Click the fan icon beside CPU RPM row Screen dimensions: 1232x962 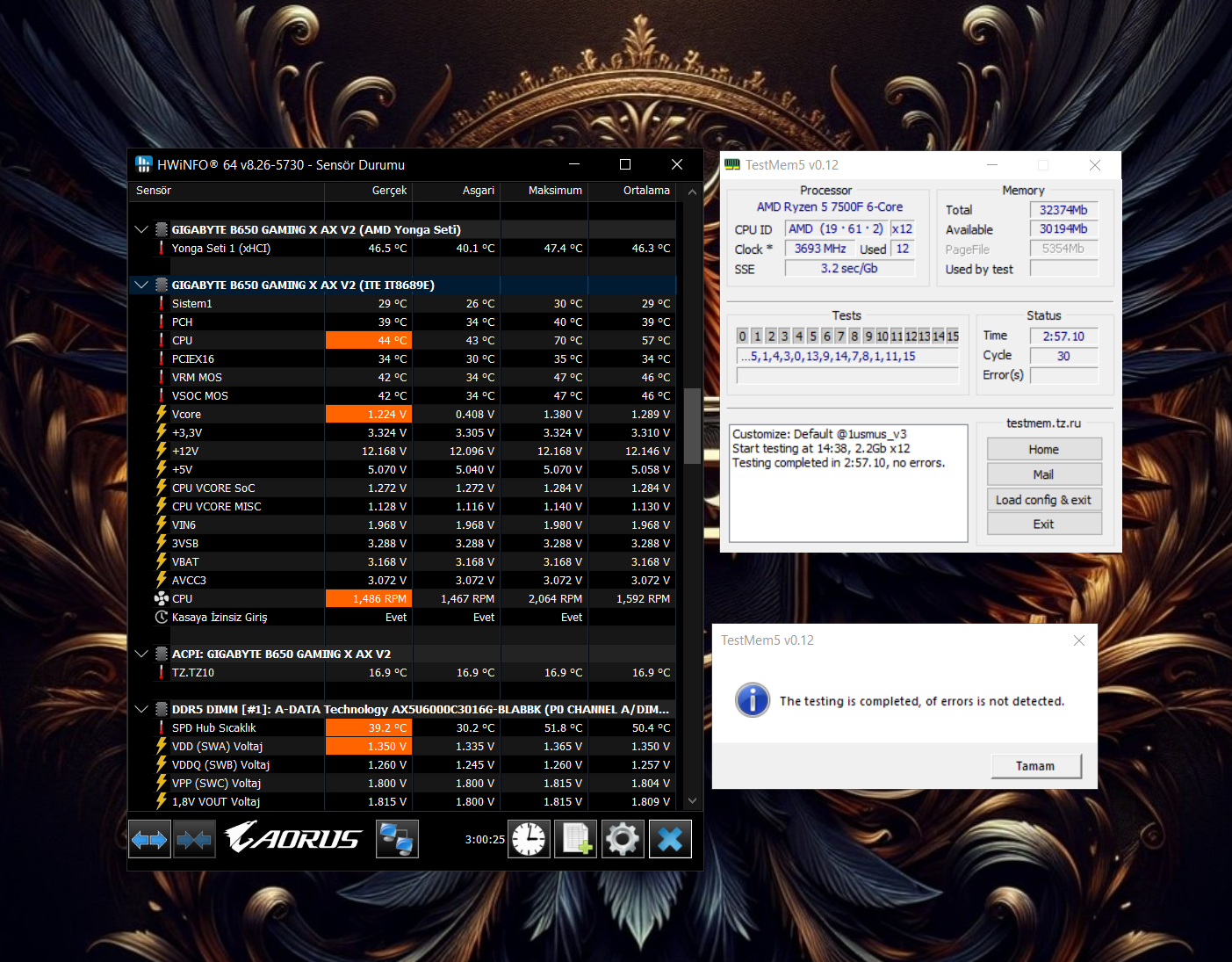[162, 598]
